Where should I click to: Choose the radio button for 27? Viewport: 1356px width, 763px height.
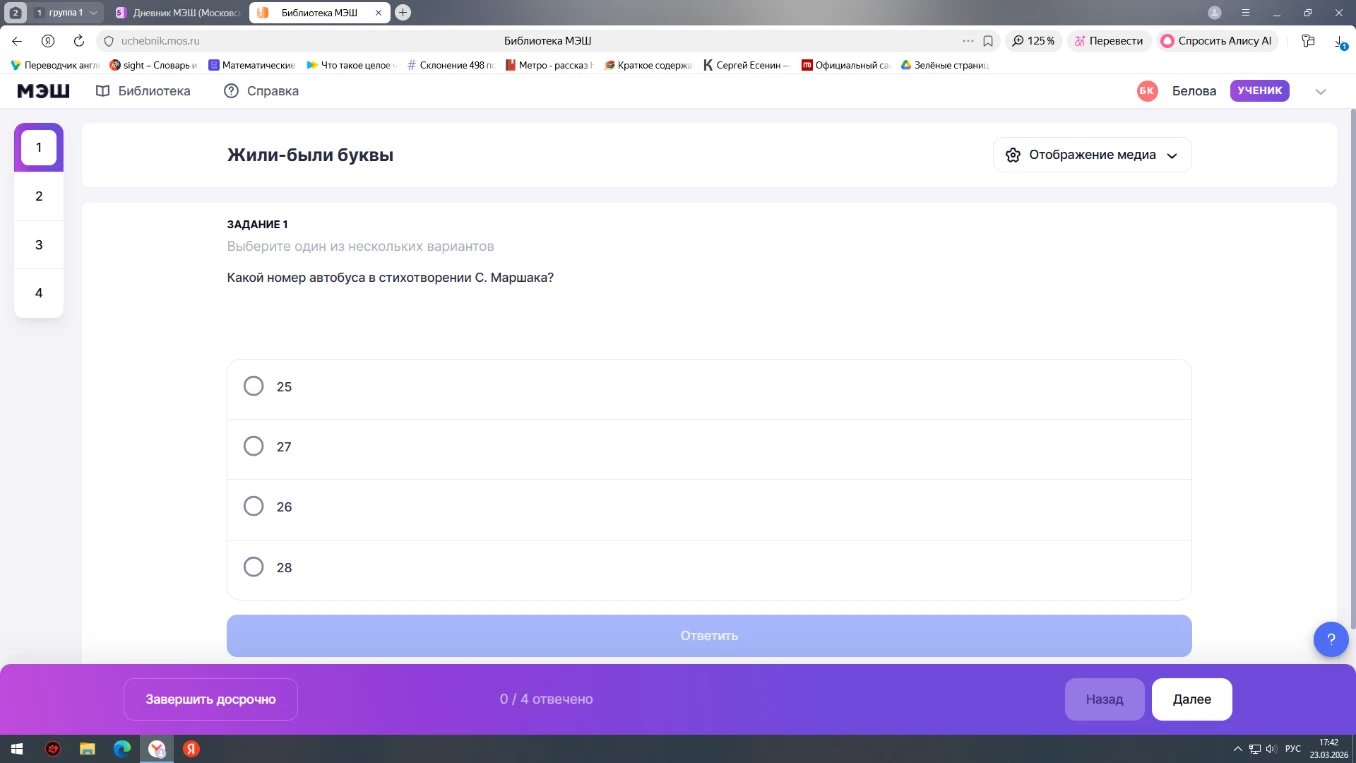(254, 446)
